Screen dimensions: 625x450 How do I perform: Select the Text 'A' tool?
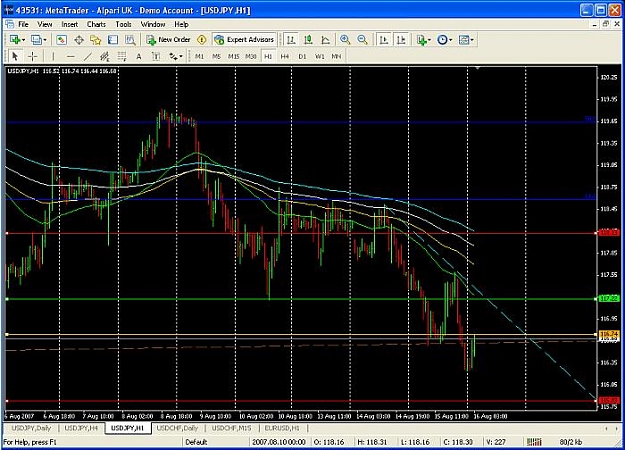coord(139,57)
